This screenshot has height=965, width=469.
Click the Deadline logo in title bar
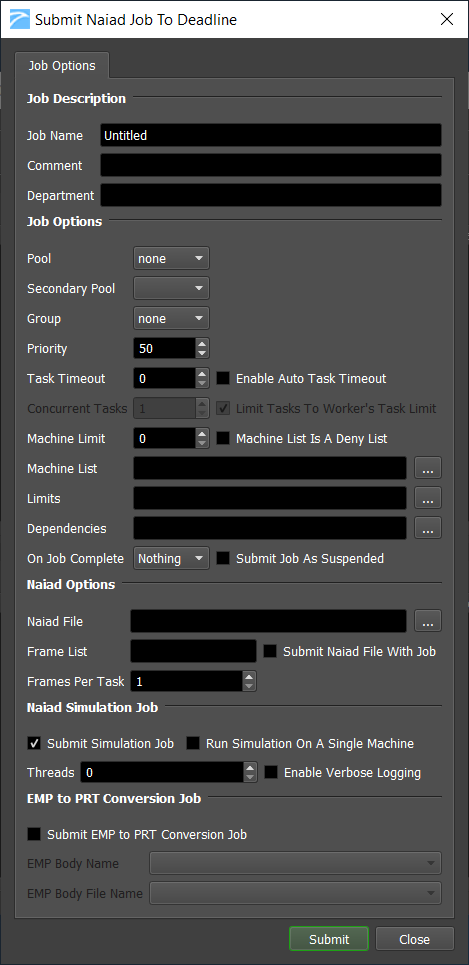[x=18, y=19]
